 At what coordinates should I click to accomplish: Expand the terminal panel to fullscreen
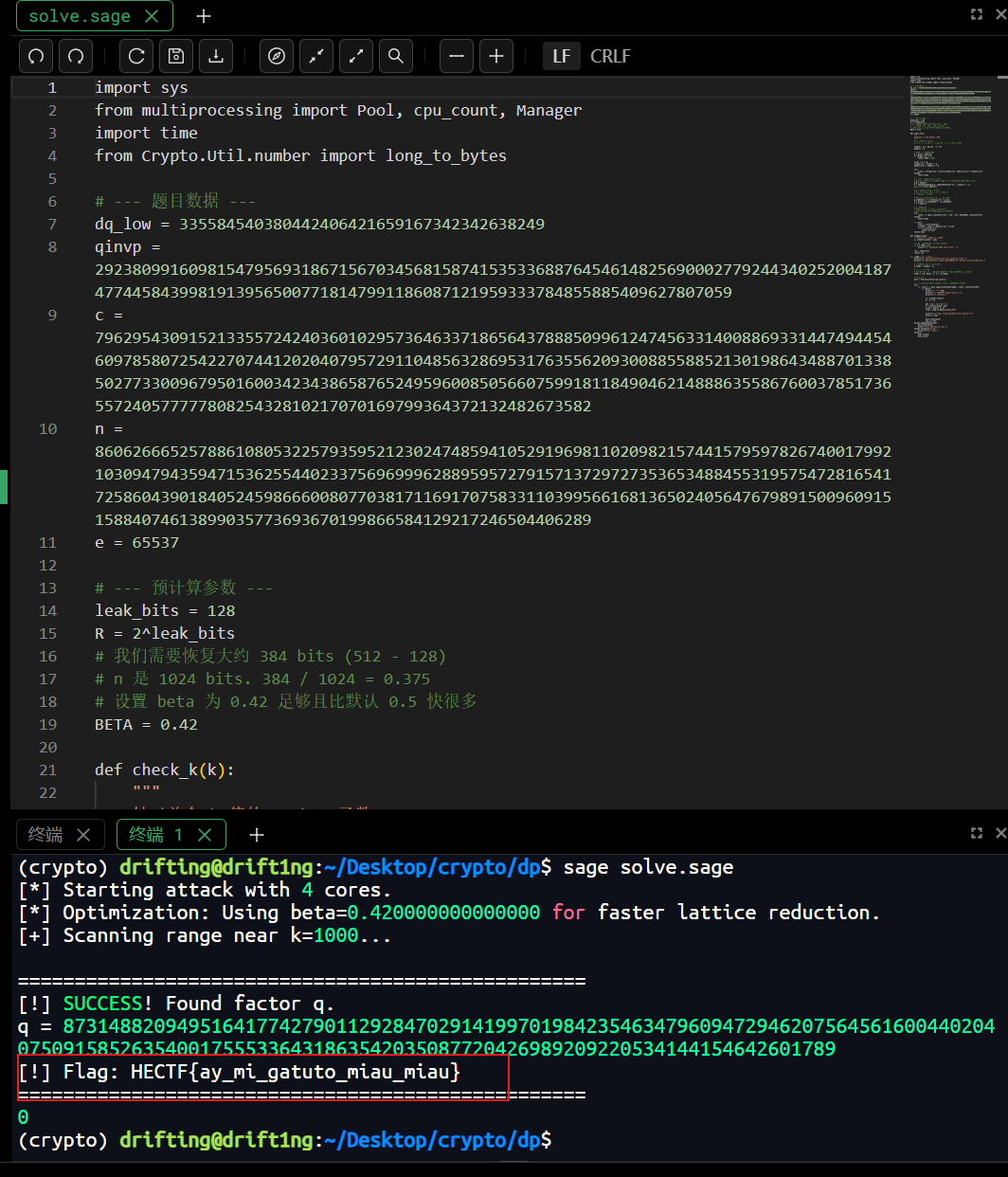[976, 833]
